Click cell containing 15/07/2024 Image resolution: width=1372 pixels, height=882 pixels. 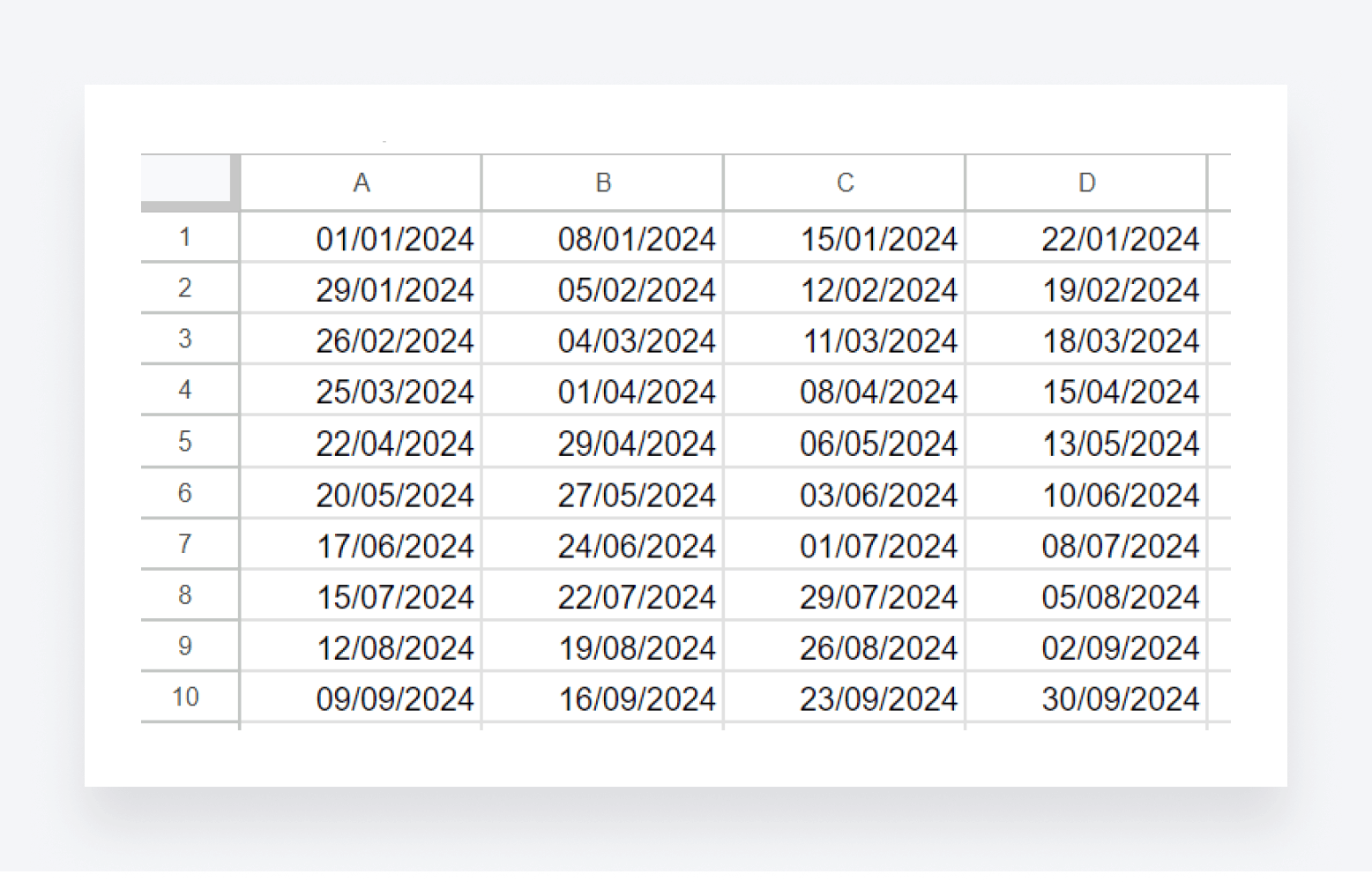click(361, 594)
